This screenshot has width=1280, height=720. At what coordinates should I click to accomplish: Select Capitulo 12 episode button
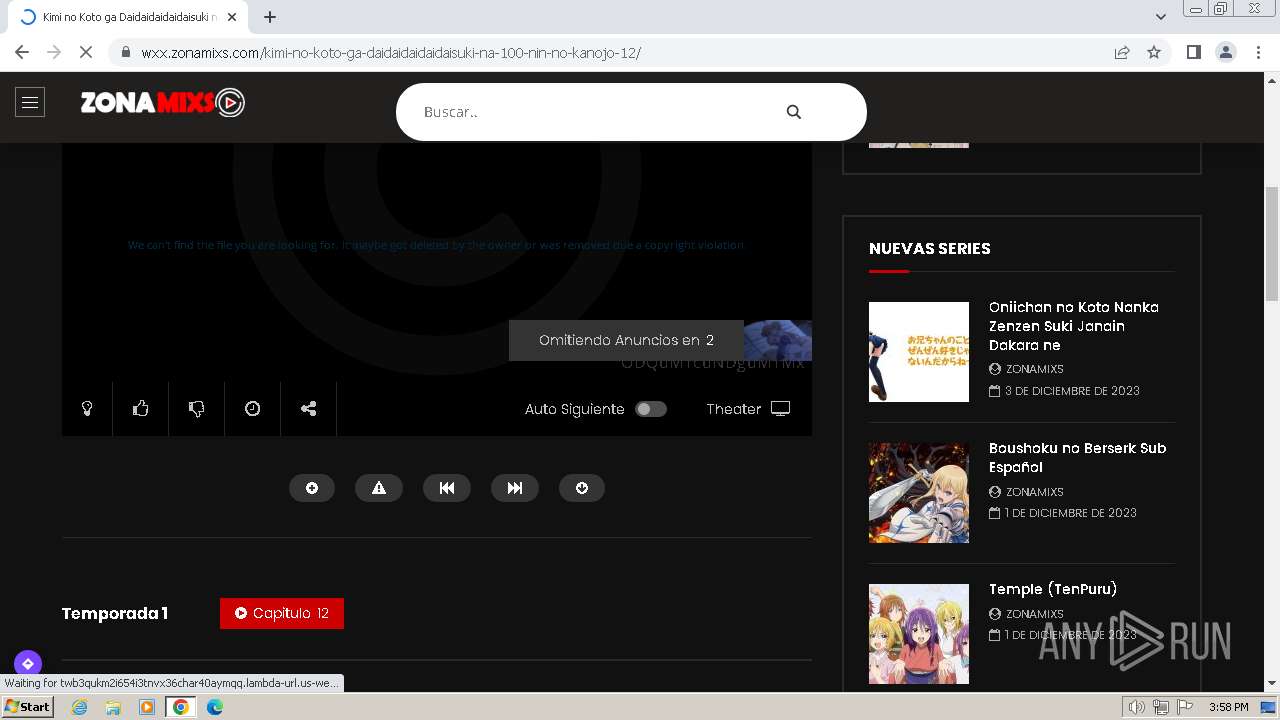[x=282, y=613]
